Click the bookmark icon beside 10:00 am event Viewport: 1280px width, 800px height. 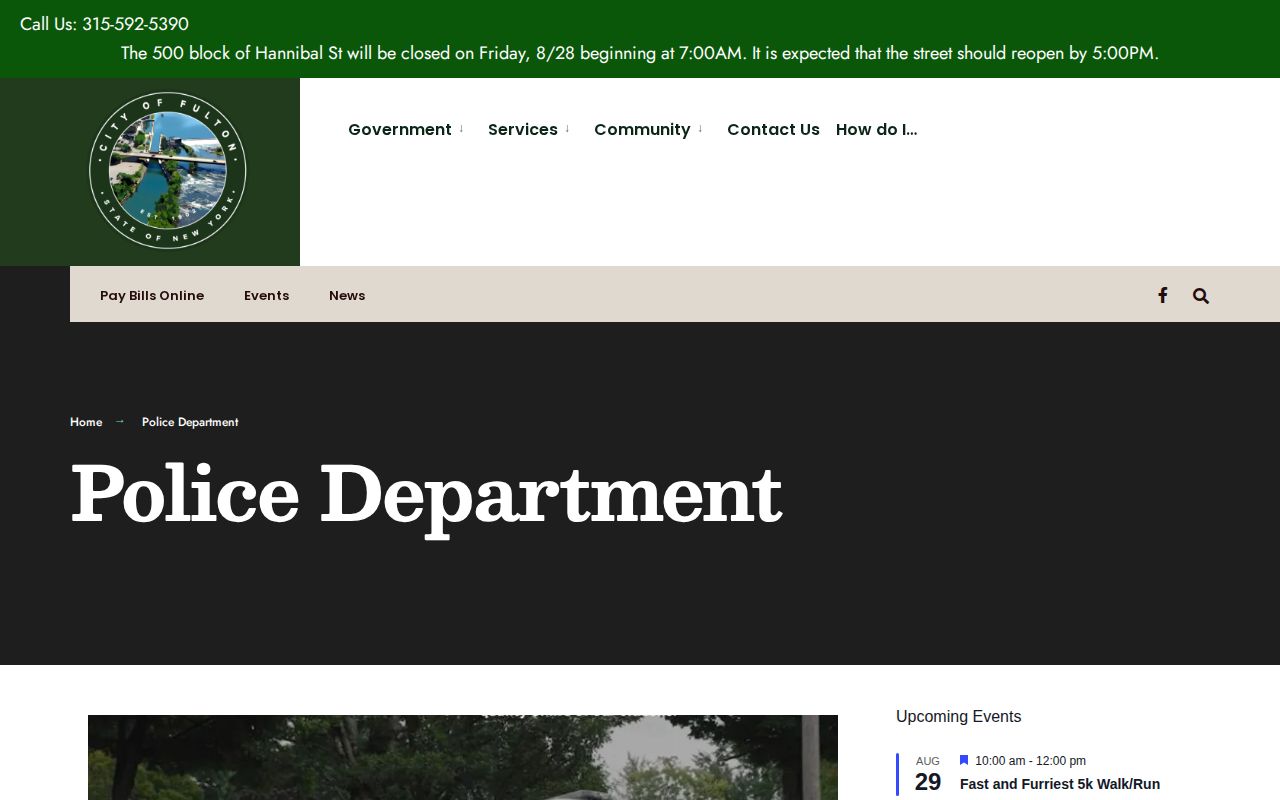964,761
